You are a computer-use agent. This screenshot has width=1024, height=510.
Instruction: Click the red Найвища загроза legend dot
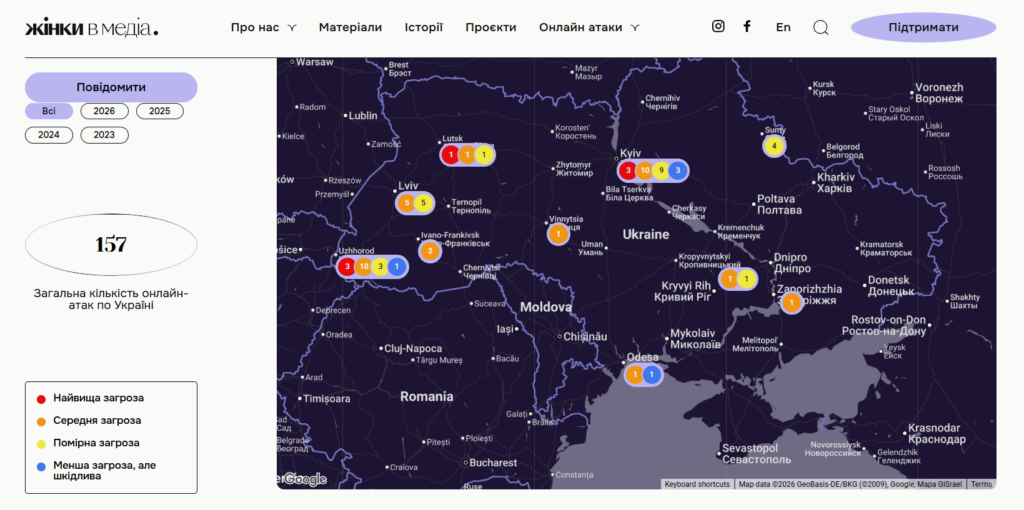[41, 398]
